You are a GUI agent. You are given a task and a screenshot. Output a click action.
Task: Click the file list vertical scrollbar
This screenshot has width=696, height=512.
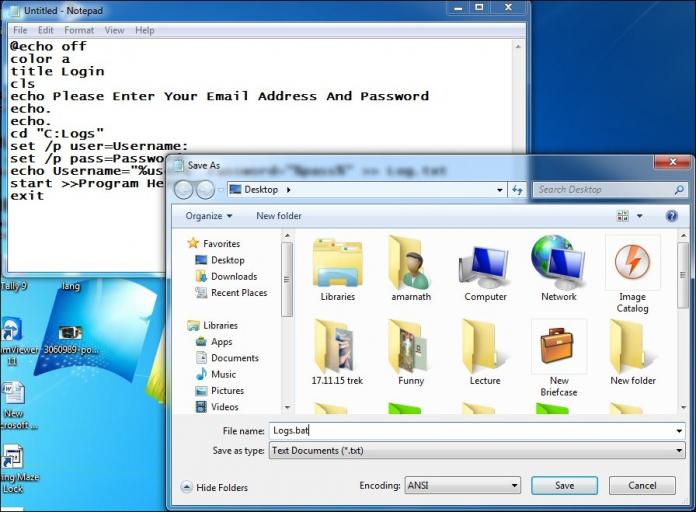tap(683, 320)
